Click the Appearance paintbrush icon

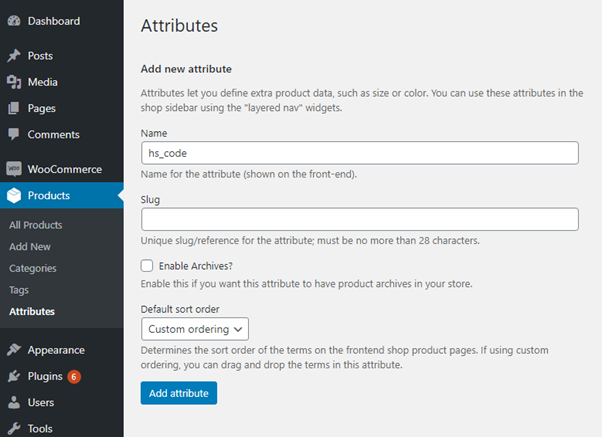click(13, 350)
